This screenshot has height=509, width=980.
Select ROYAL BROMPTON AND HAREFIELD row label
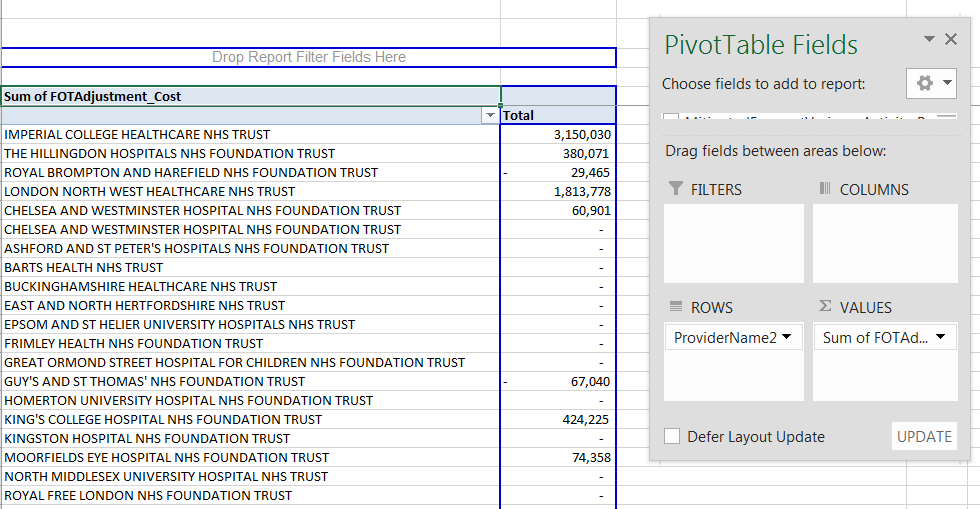tap(251, 173)
